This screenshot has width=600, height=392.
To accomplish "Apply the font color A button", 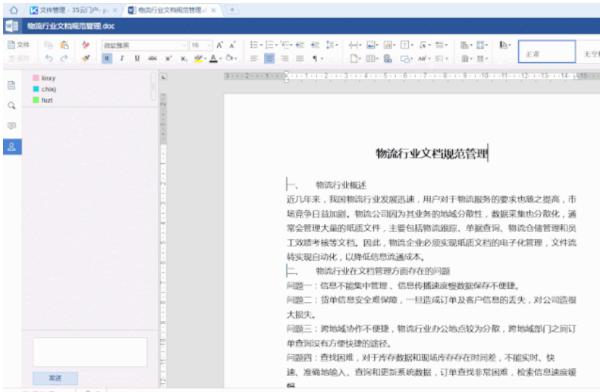I will 214,59.
